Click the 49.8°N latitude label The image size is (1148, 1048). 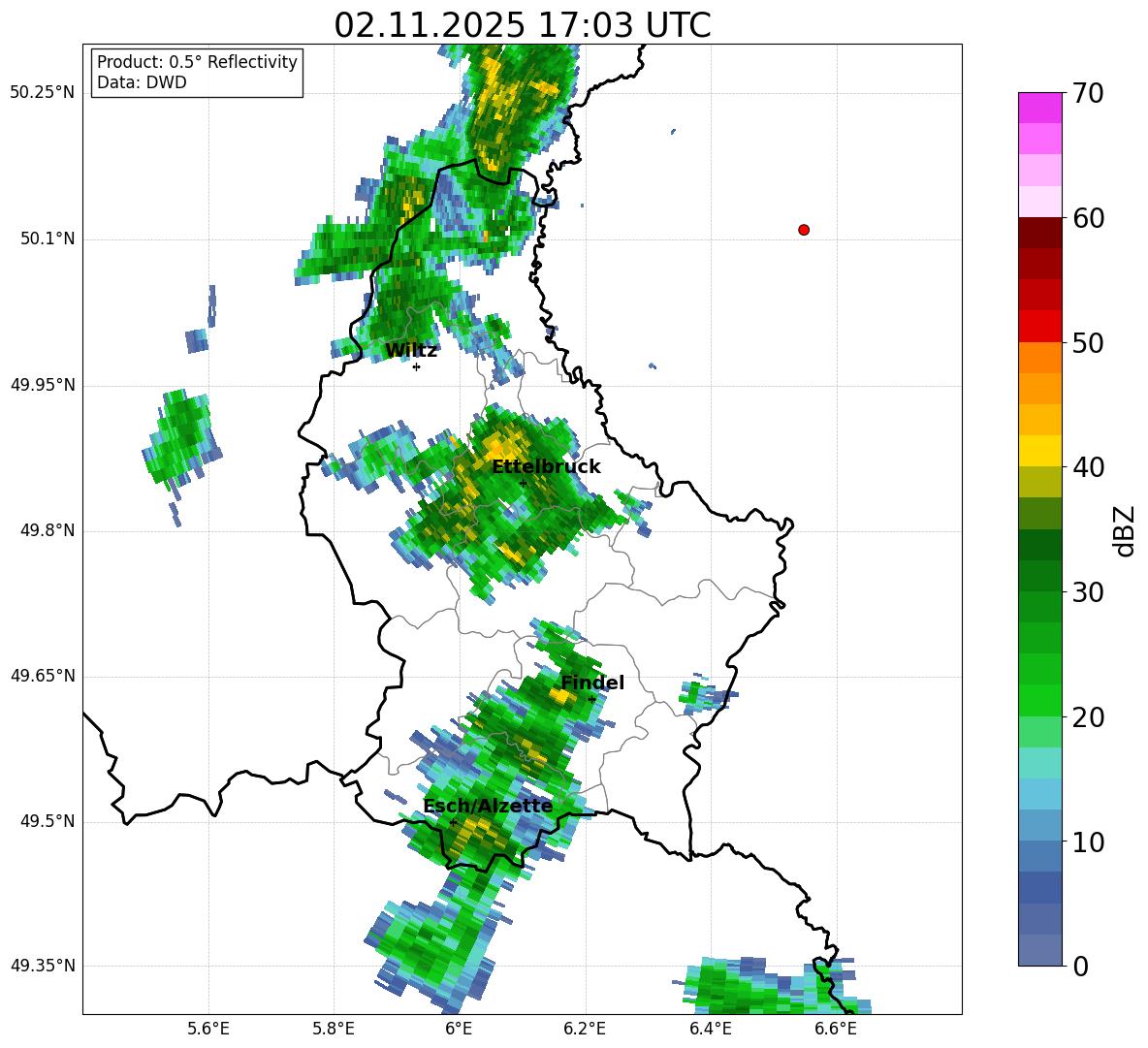pos(48,530)
